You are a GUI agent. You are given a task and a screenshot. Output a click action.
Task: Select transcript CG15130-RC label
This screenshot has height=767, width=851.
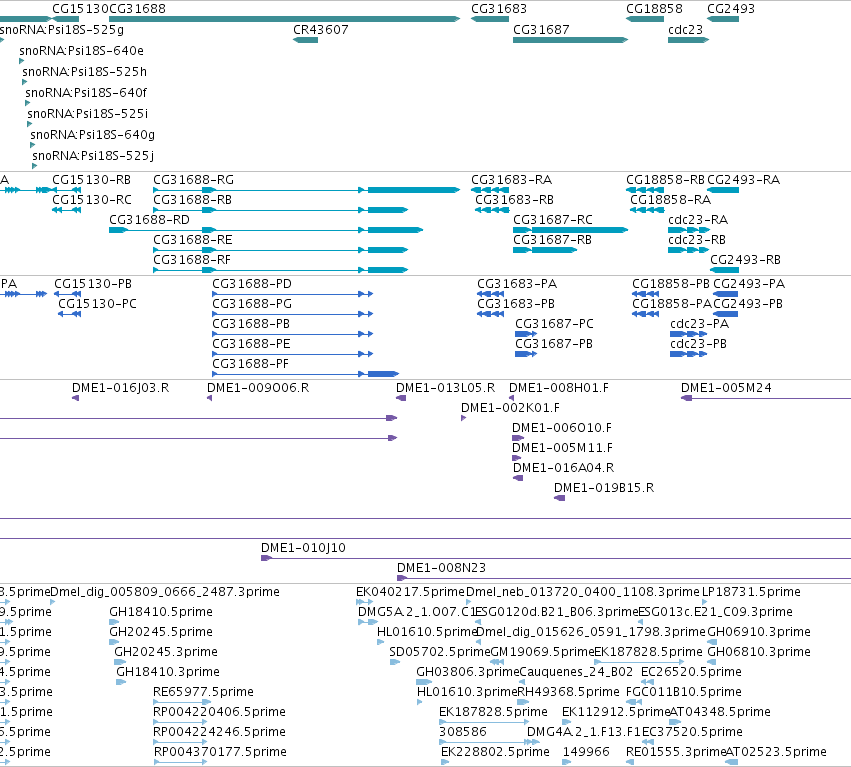(92, 200)
